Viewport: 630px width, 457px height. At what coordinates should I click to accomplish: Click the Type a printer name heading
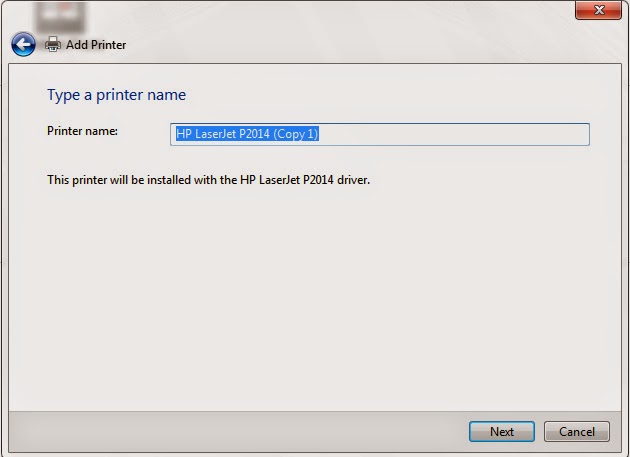point(117,95)
